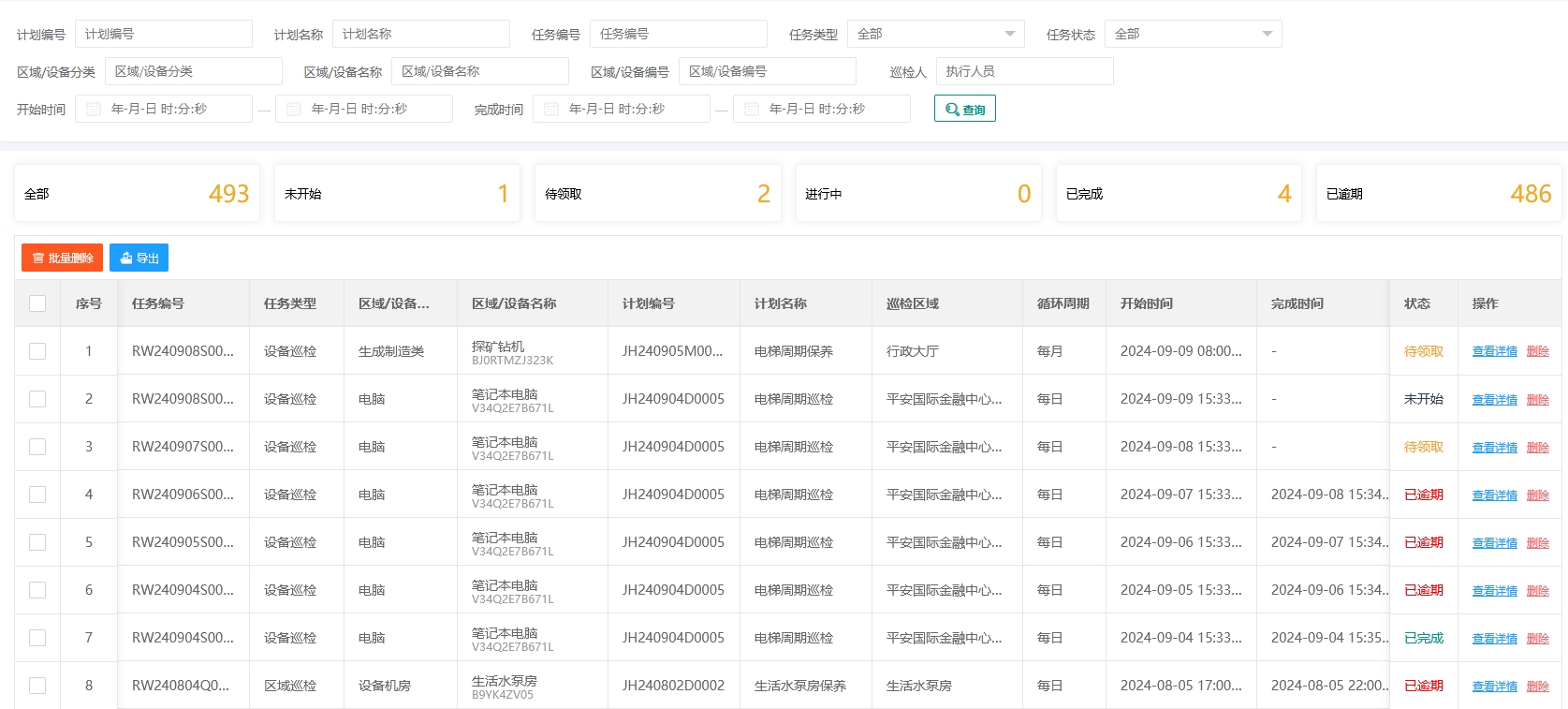Screen dimensions: 1568x709
Task: Click 删除 for row 4
Action: pos(1538,495)
